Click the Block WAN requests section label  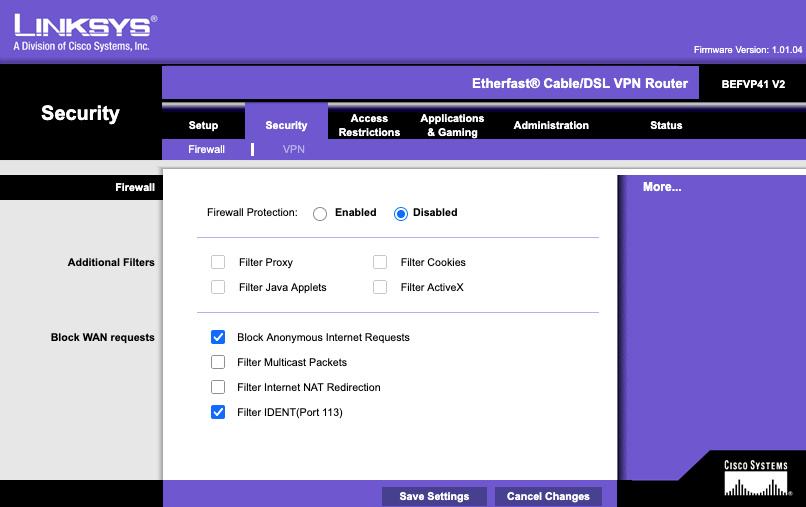[x=102, y=337]
